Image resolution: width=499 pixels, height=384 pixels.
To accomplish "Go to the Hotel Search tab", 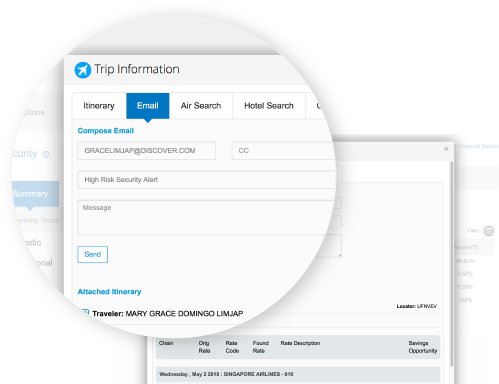I will [269, 106].
